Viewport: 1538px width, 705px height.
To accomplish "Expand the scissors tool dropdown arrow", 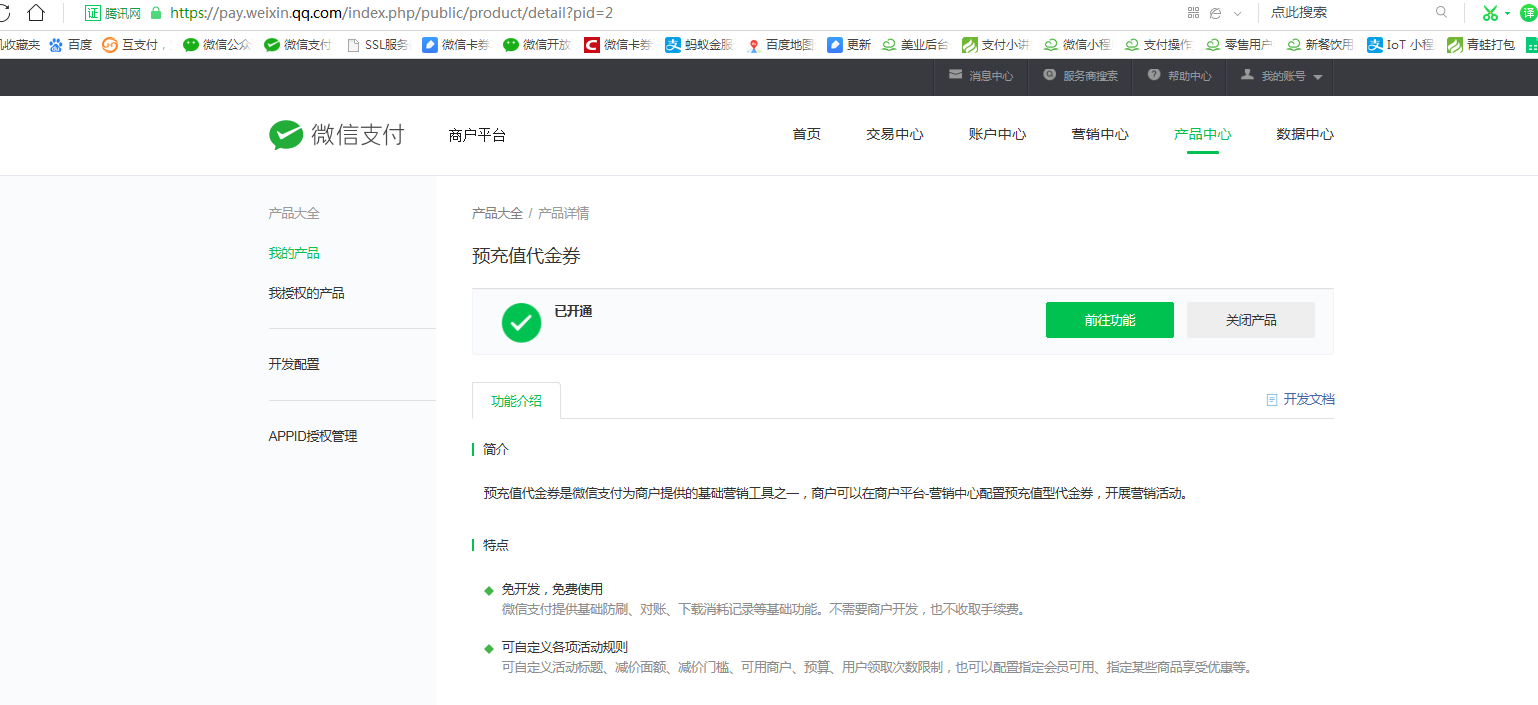I will point(1507,14).
